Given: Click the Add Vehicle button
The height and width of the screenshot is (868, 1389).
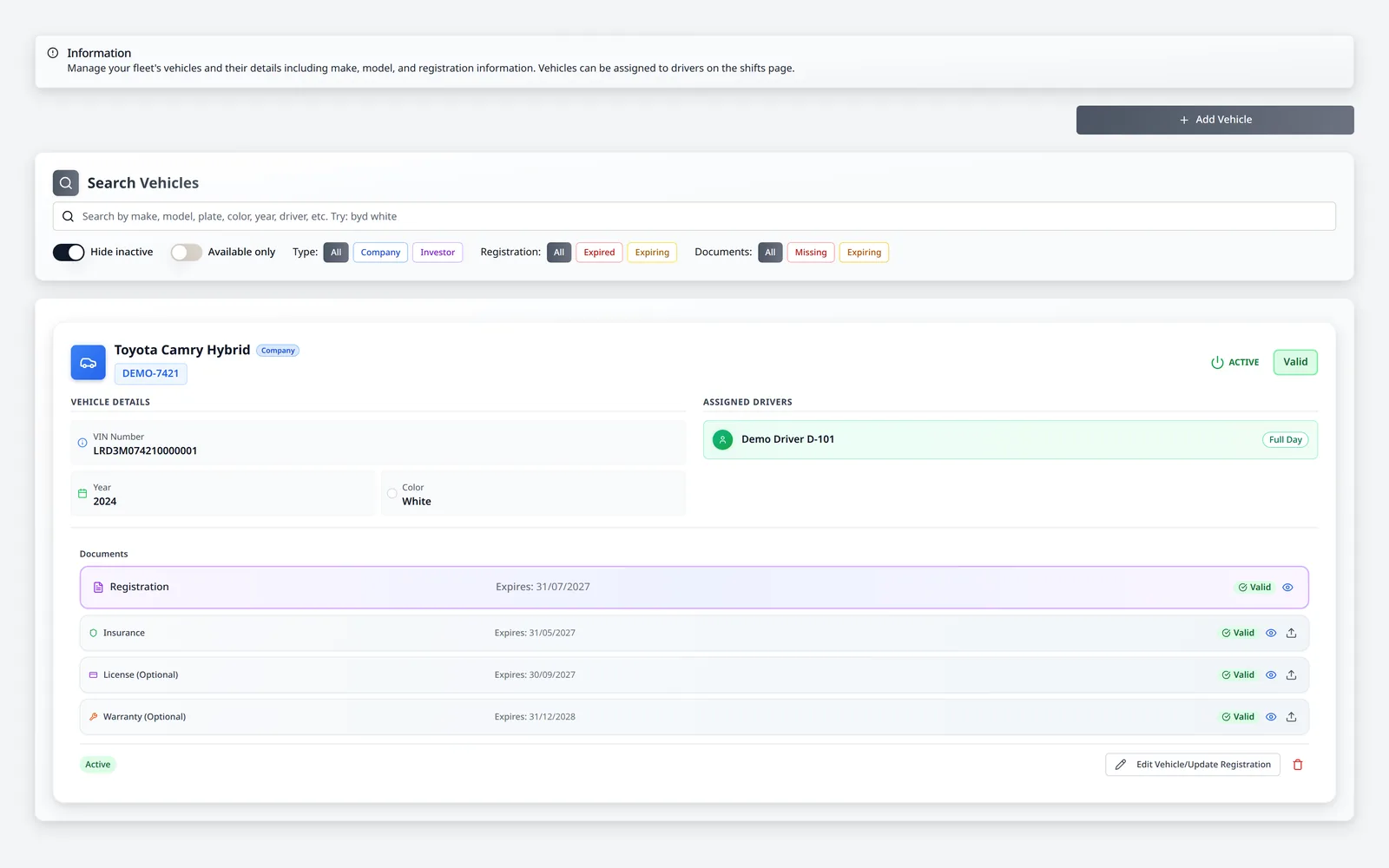Looking at the screenshot, I should click(x=1215, y=120).
